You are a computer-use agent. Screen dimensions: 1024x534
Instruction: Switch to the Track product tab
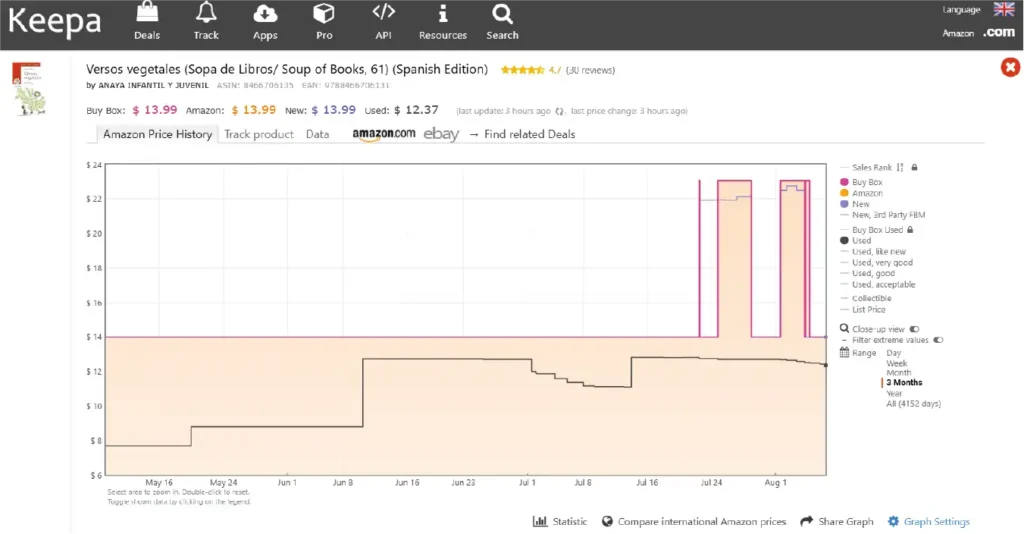[259, 134]
